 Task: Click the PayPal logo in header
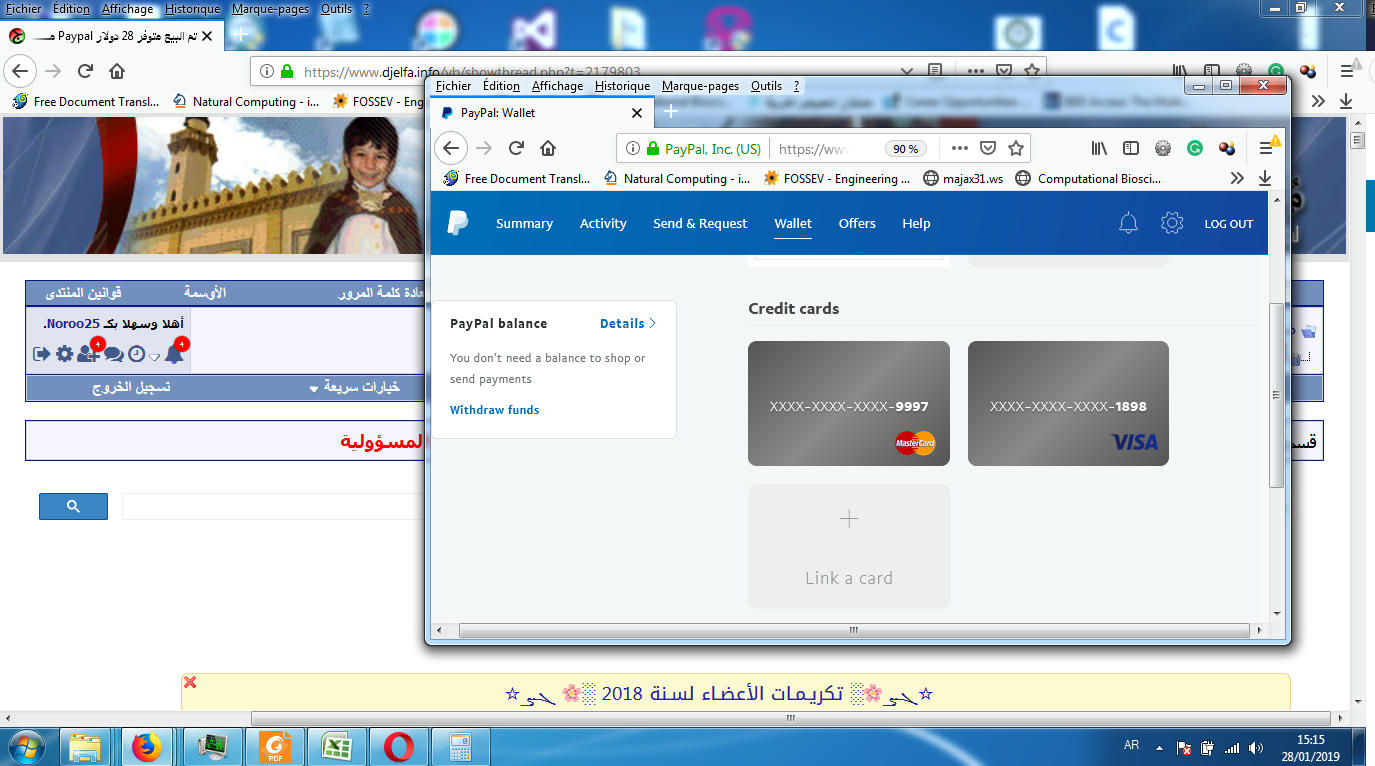(x=457, y=223)
